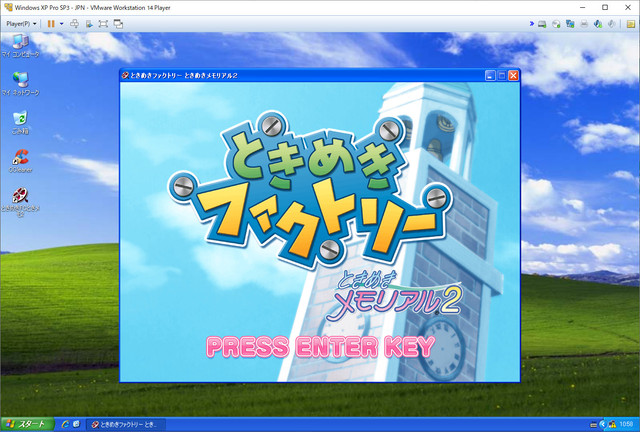This screenshot has width=640, height=432.
Task: Click the system tray clock 10:58
Action: click(626, 424)
